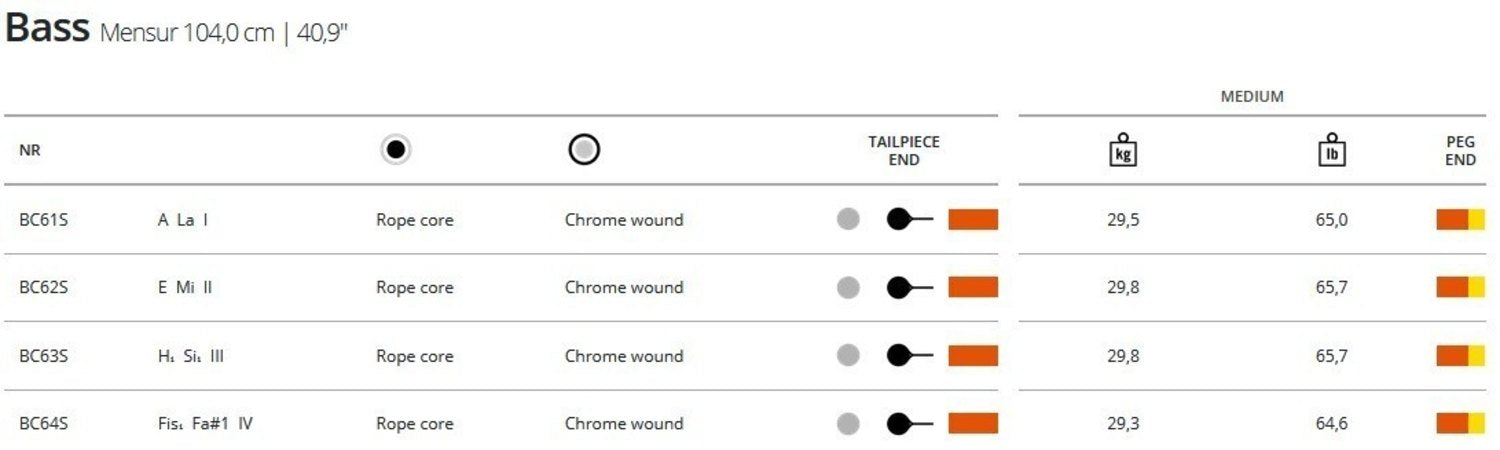Click the ball-end icon in BC62S row

(x=909, y=288)
